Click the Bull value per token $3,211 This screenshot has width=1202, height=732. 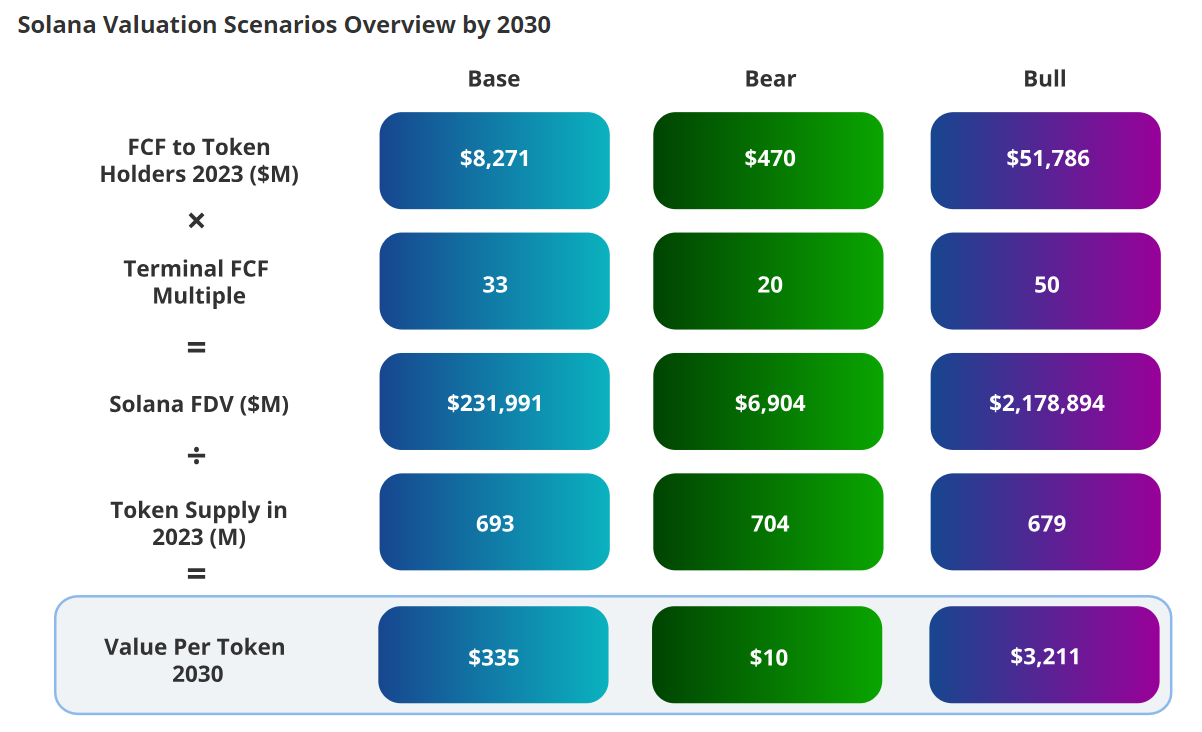click(x=1044, y=655)
